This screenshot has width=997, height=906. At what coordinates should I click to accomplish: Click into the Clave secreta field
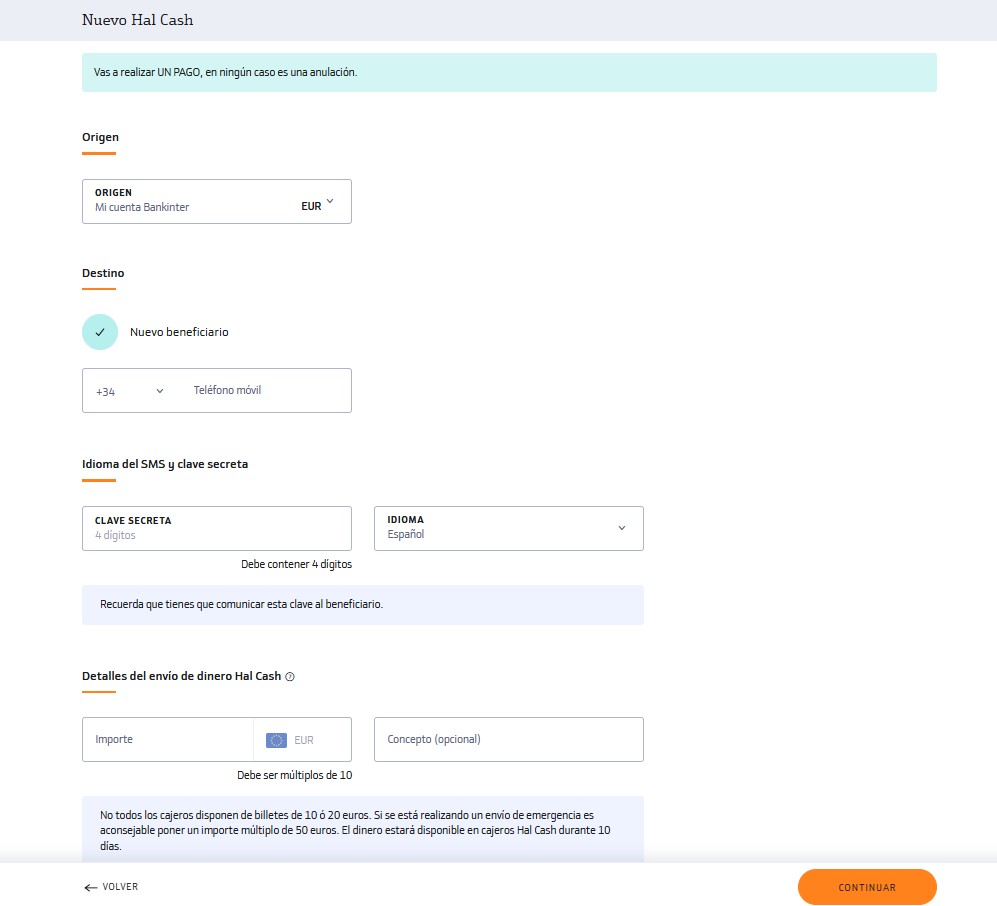point(217,528)
